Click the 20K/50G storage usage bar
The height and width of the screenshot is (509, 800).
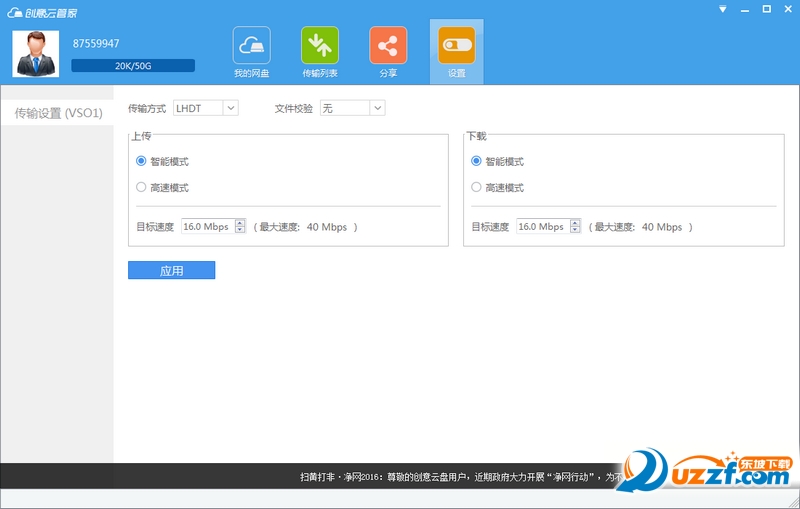133,66
